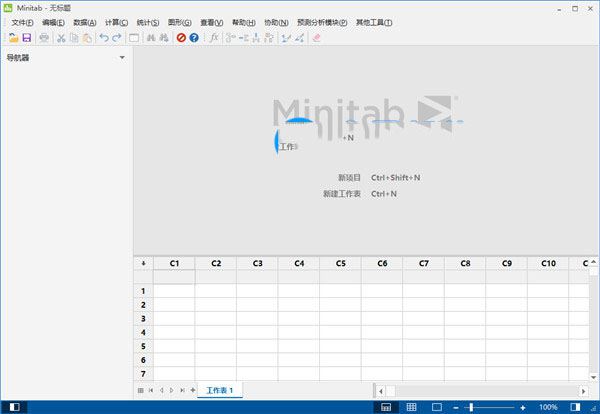
Task: Click the Open file folder icon
Action: click(x=14, y=38)
